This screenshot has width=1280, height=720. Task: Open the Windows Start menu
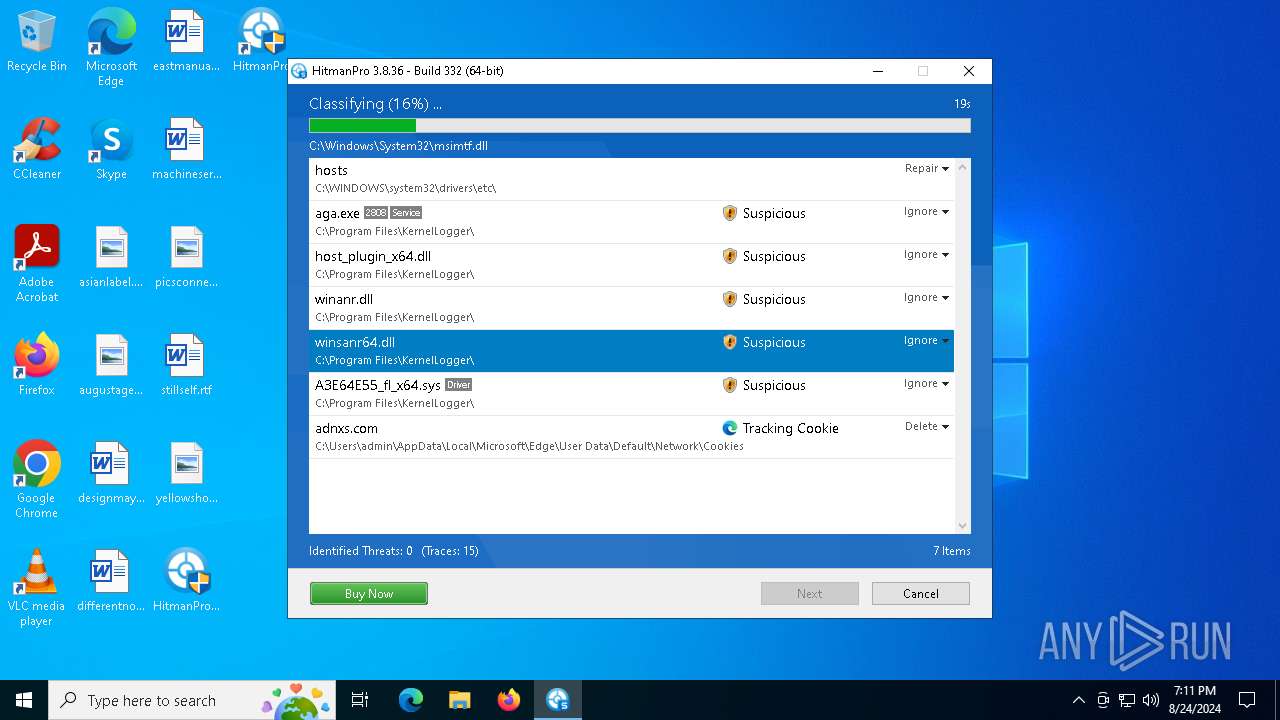click(24, 700)
